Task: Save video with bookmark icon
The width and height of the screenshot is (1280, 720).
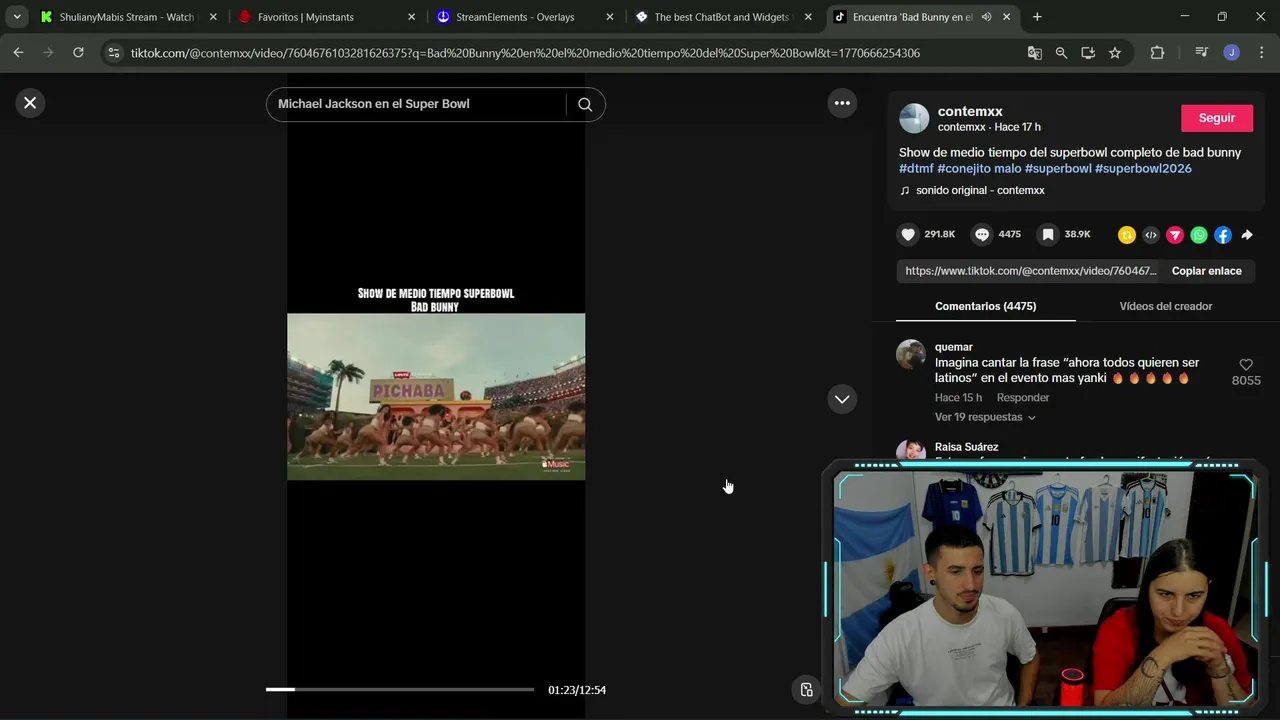Action: tap(1047, 235)
